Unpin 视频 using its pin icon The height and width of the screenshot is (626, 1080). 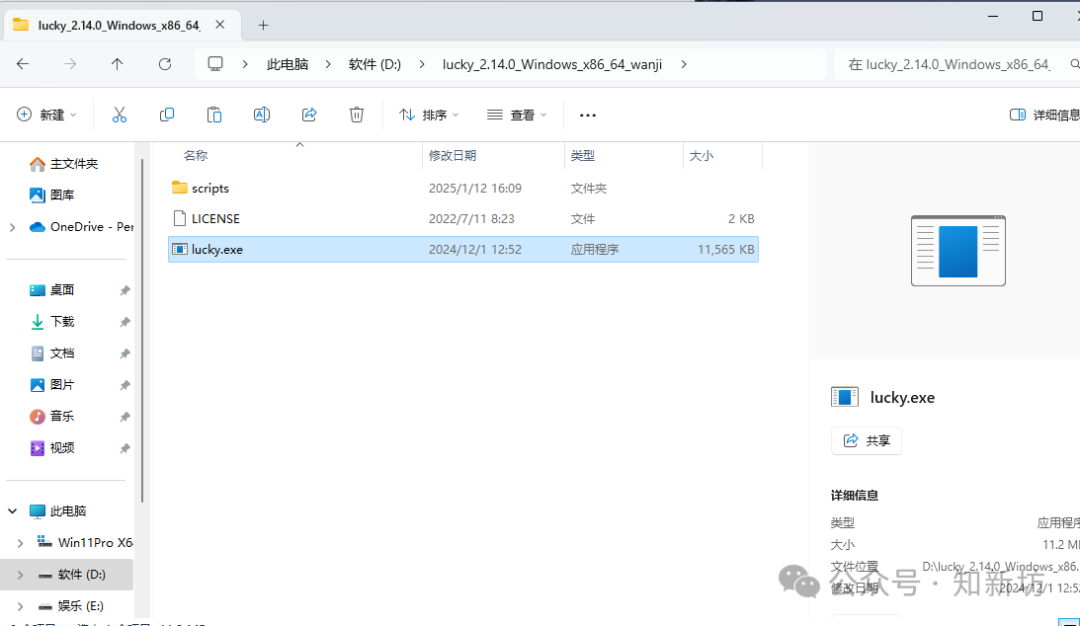pyautogui.click(x=125, y=448)
